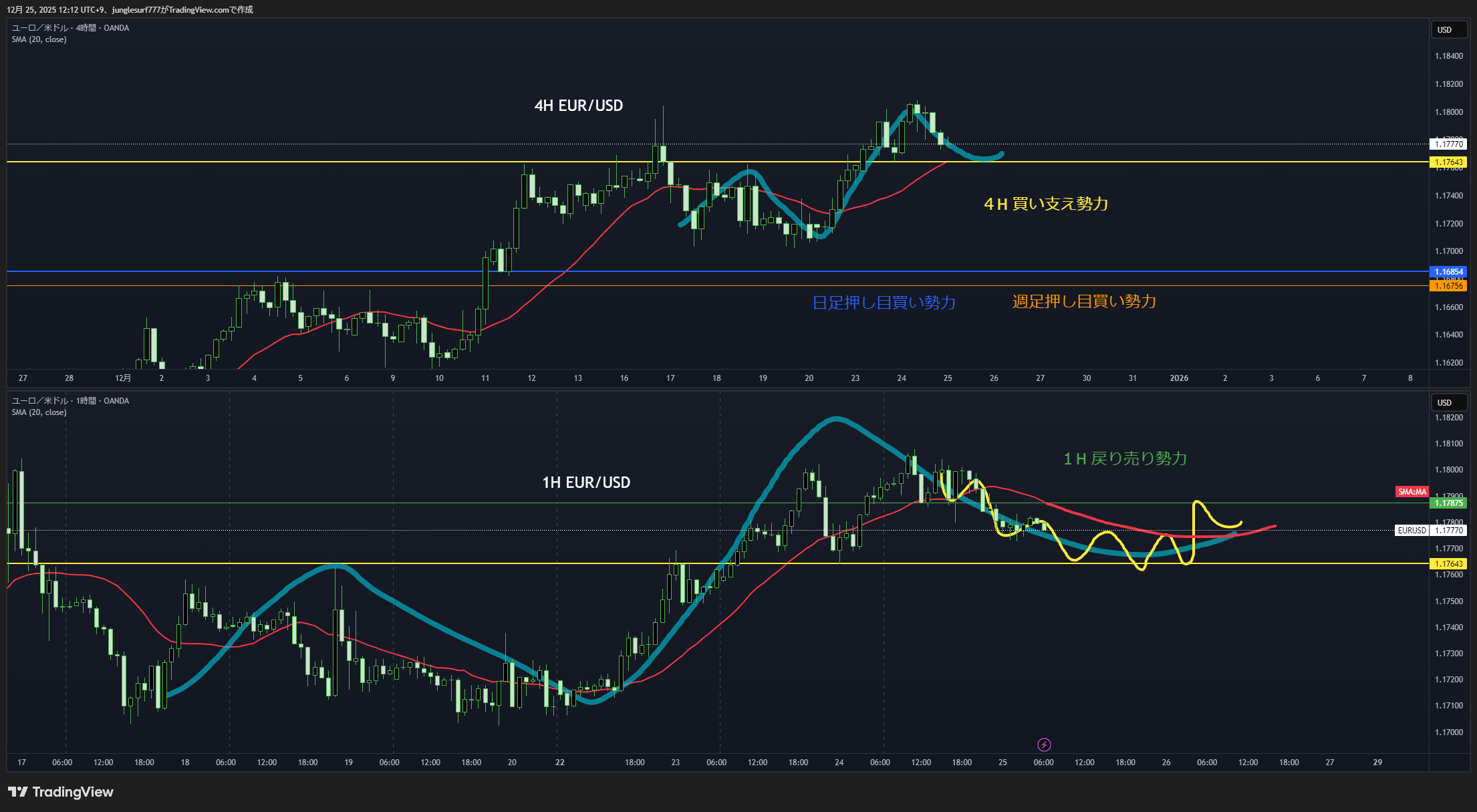The width and height of the screenshot is (1477, 812).
Task: Click the yellow '4H 買い支え勢力' text label
Action: pos(1046,204)
